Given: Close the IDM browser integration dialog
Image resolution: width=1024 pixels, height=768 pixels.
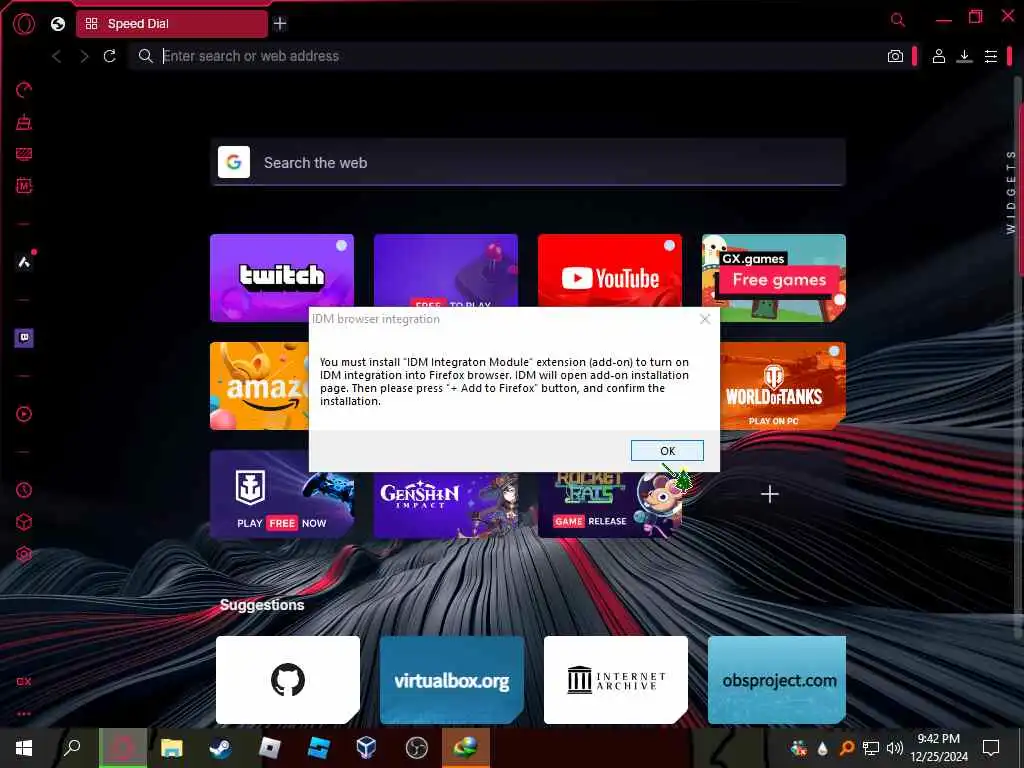Looking at the screenshot, I should click(x=705, y=319).
